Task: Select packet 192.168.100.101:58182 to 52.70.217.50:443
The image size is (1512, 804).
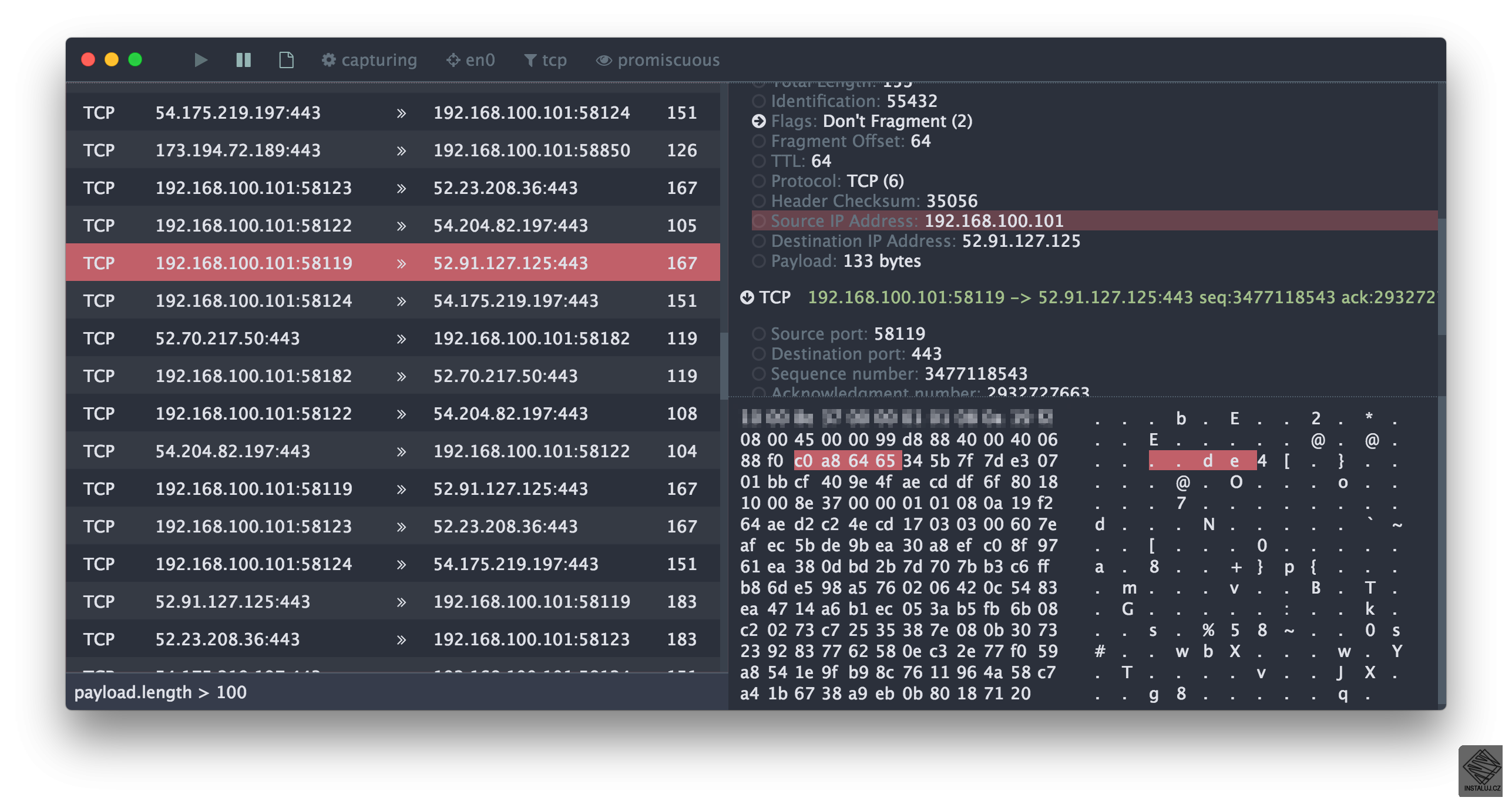Action: pyautogui.click(x=393, y=376)
